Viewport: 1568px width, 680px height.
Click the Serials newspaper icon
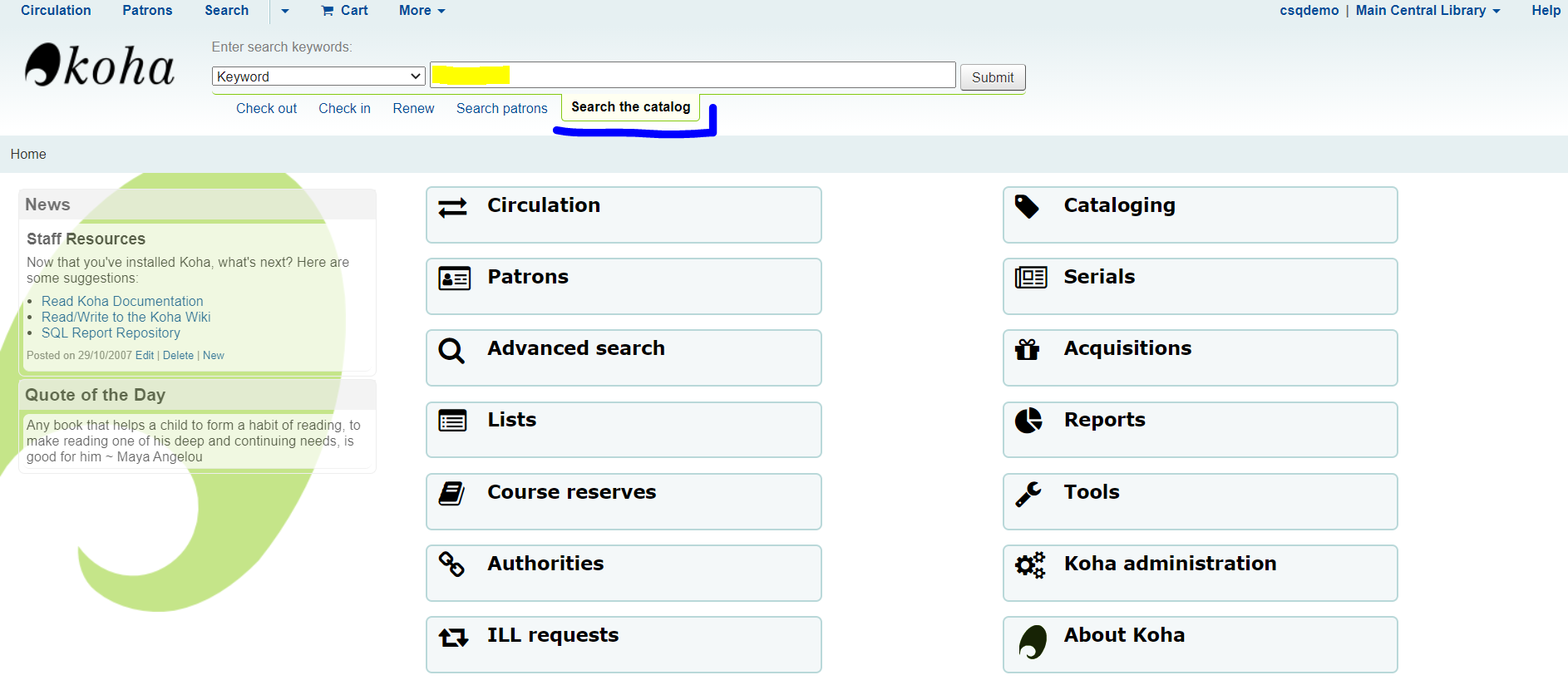[1031, 278]
